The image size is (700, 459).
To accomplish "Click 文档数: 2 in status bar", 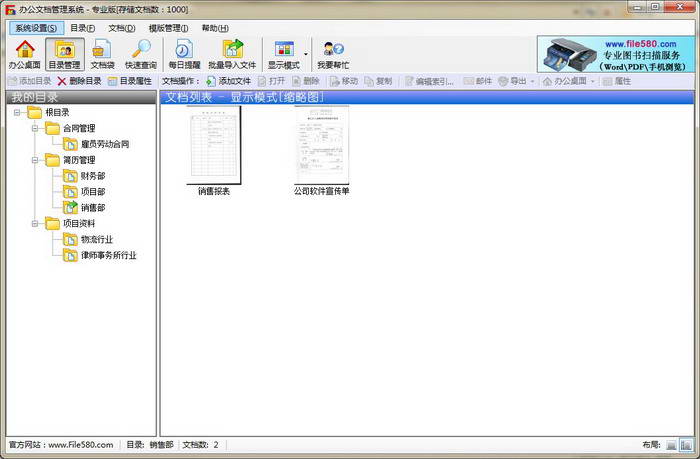I will pos(200,445).
